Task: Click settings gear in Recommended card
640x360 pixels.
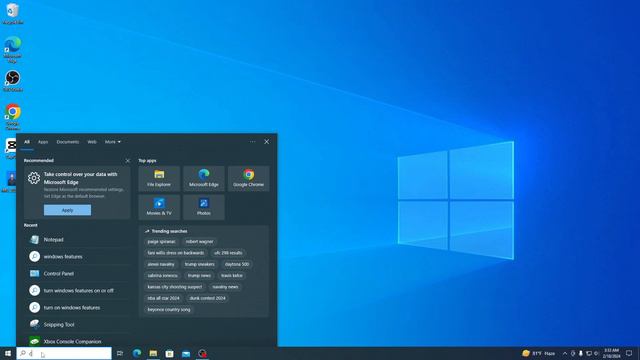Action: tap(34, 178)
